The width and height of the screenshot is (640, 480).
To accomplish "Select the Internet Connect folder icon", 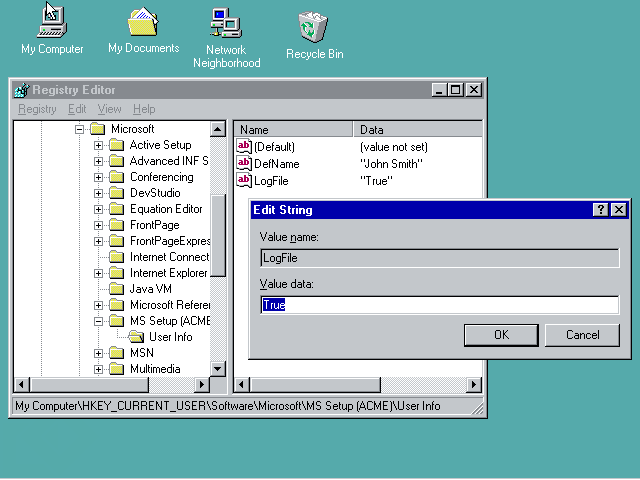I will (117, 257).
